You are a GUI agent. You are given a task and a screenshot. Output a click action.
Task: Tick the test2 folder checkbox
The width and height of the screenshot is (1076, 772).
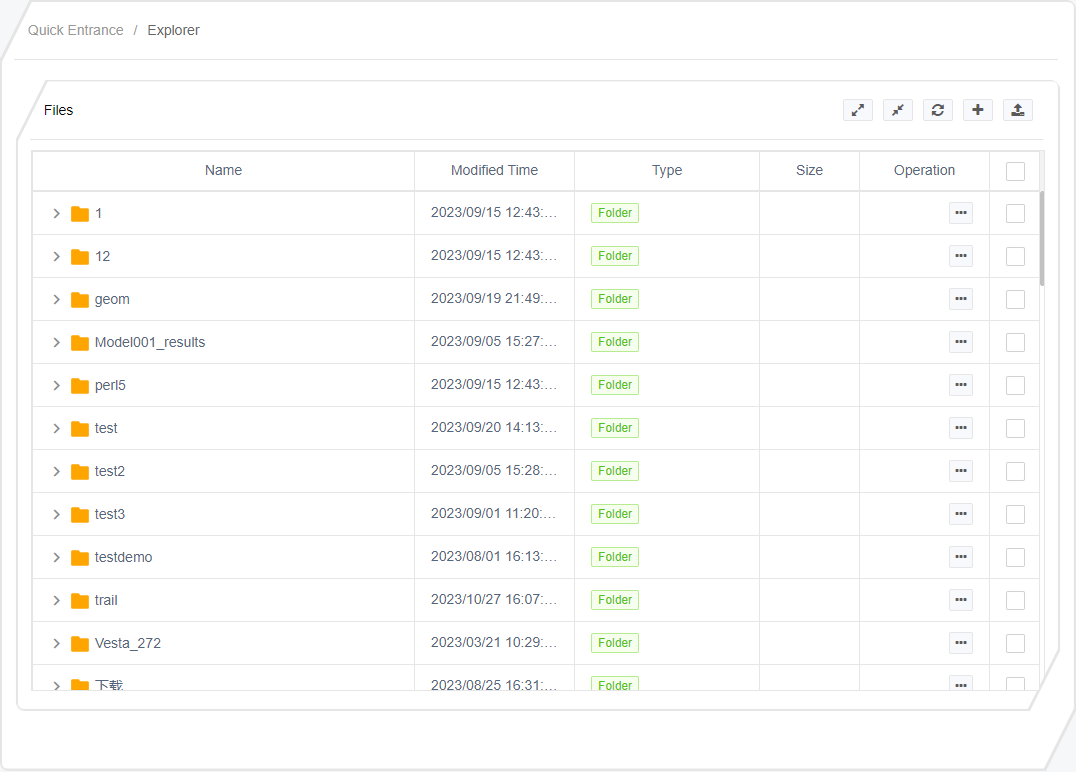click(x=1015, y=471)
